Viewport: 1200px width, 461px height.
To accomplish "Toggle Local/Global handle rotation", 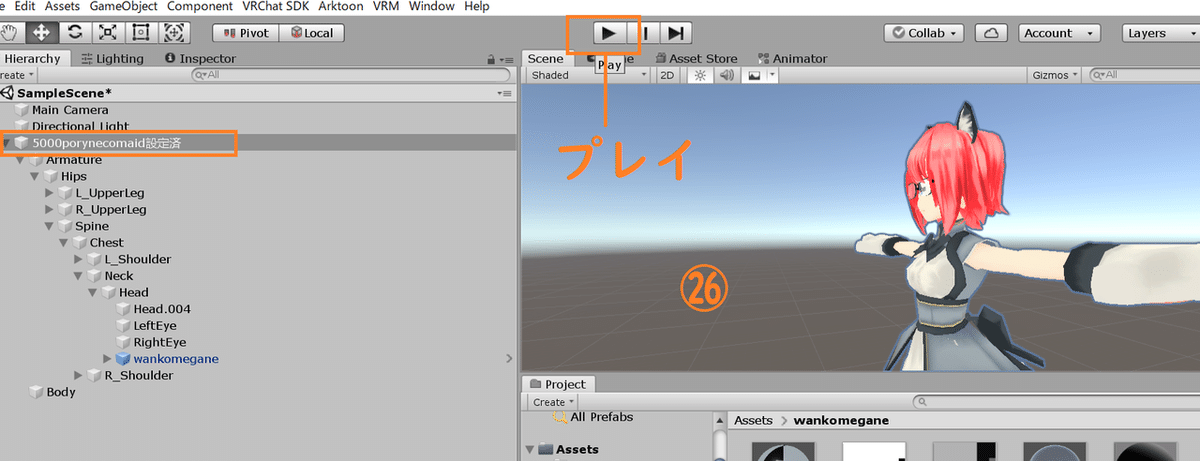I will [311, 33].
